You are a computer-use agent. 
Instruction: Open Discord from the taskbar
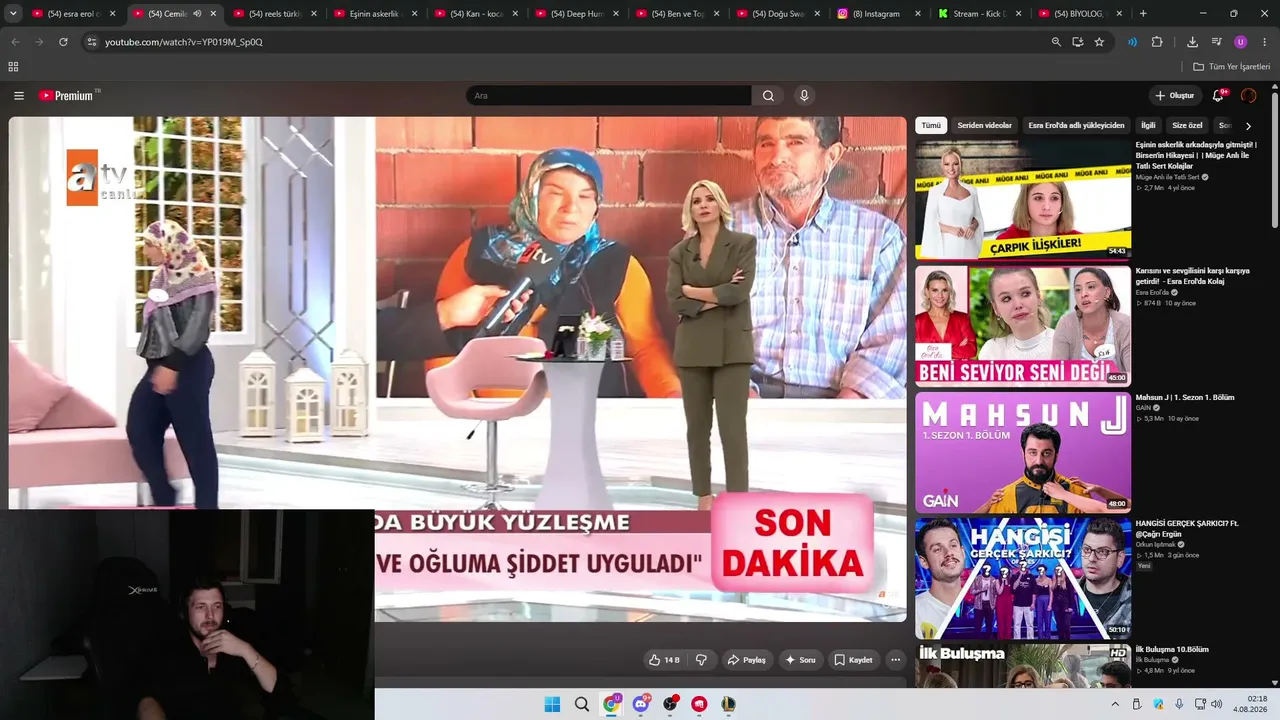point(641,704)
